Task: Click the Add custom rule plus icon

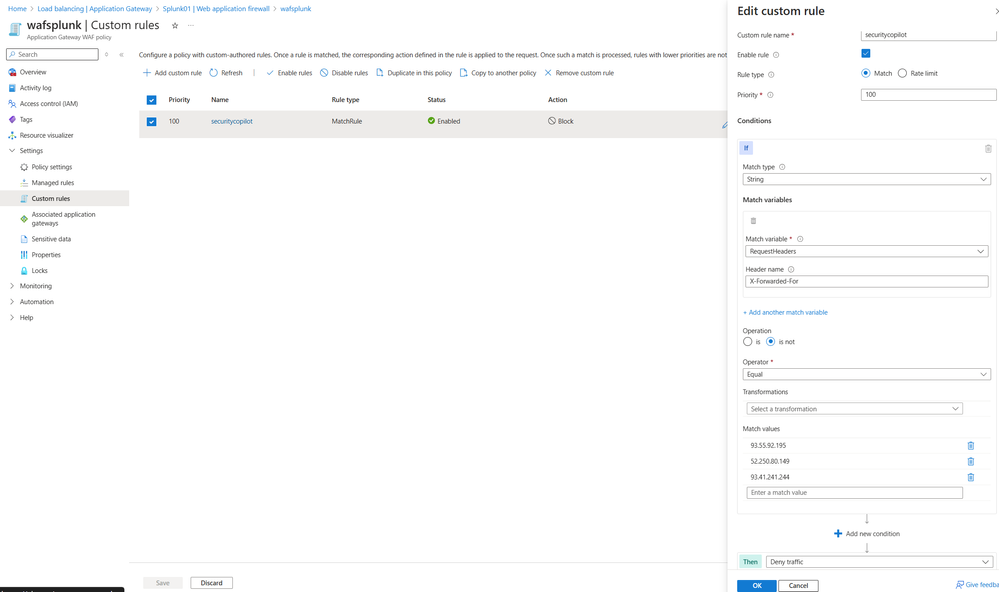Action: 147,73
